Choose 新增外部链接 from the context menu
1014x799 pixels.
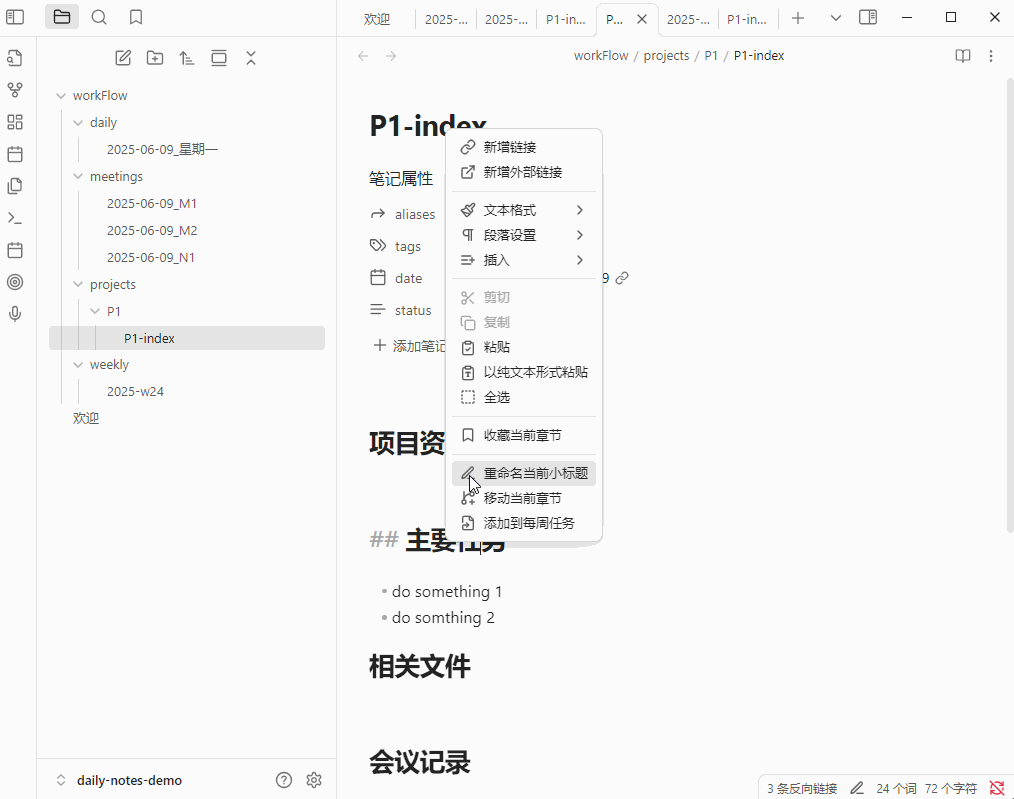(x=524, y=173)
